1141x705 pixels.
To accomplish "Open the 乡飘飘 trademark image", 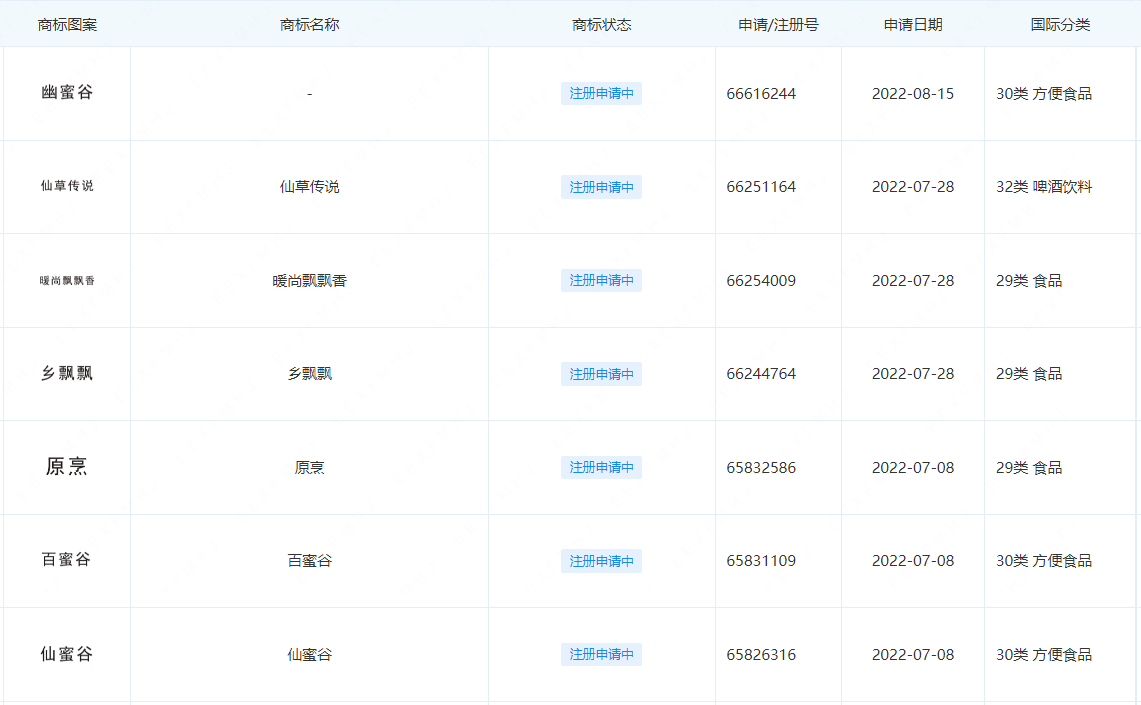I will (67, 373).
